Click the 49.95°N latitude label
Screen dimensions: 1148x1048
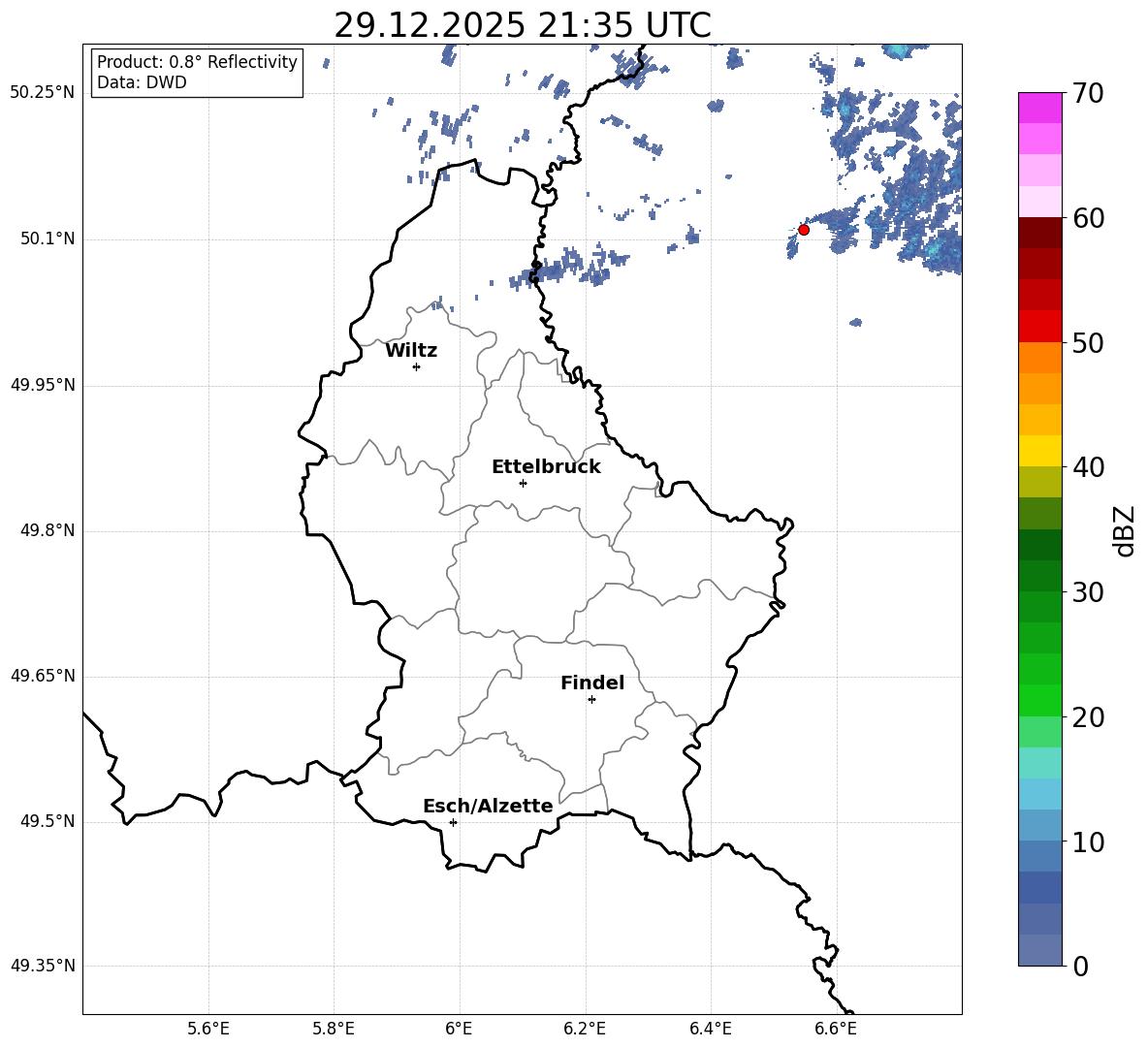click(x=43, y=384)
